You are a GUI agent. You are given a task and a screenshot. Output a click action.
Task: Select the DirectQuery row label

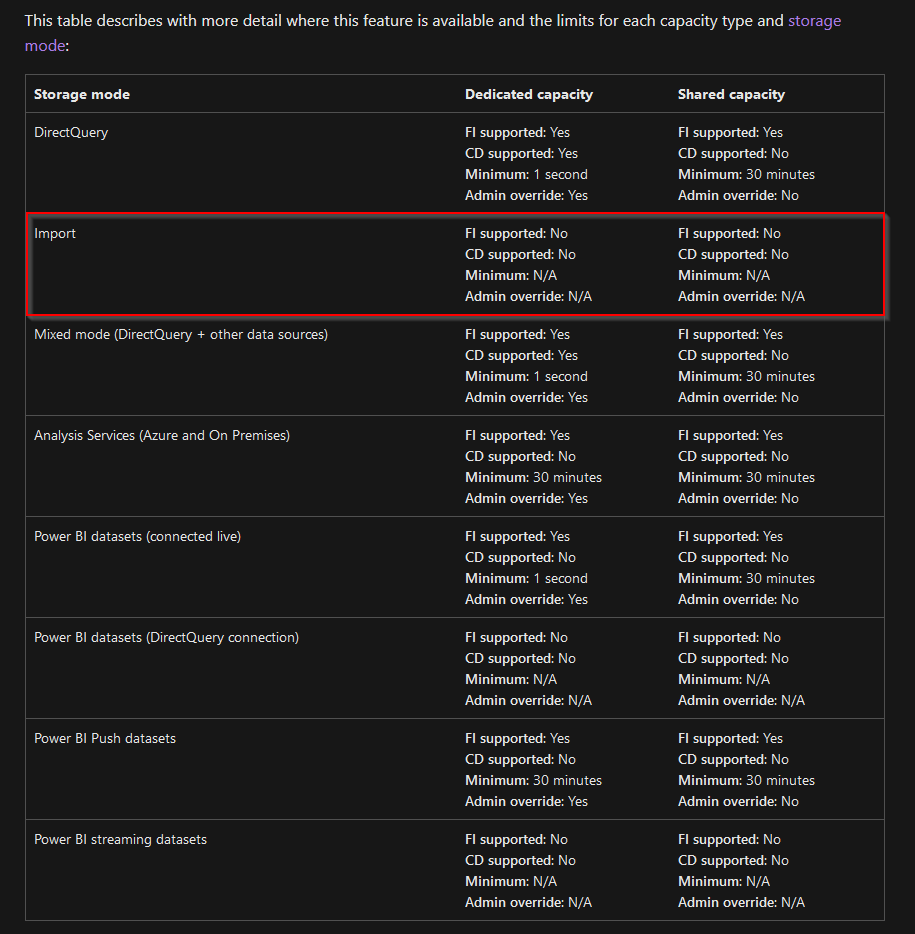coord(71,132)
